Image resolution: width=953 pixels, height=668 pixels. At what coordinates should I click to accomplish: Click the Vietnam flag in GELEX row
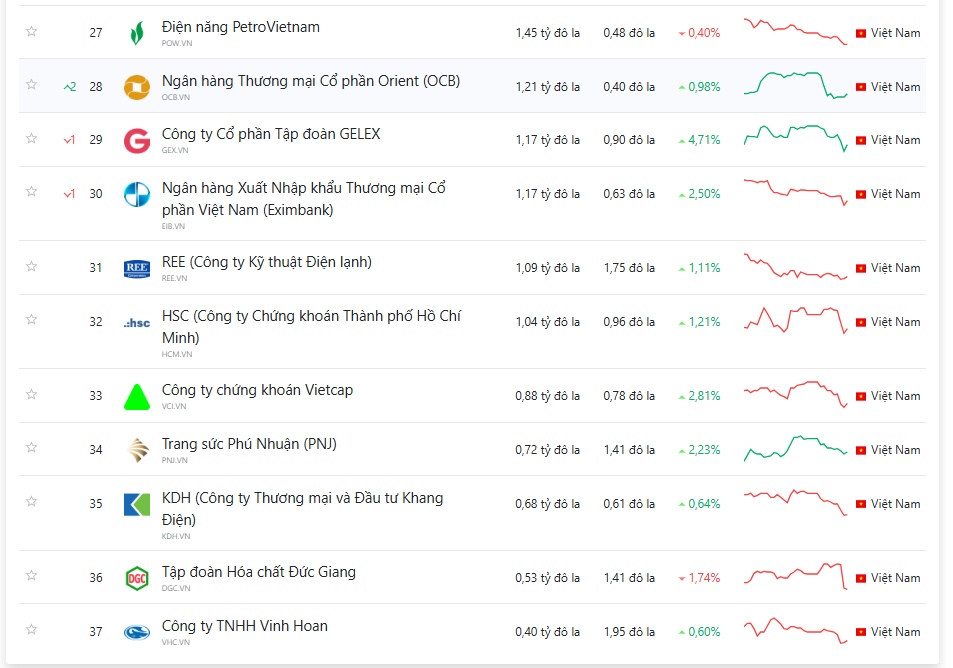coord(861,140)
